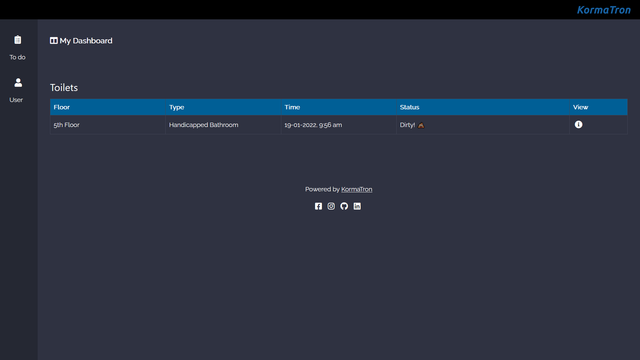Open the Facebook social icon
The height and width of the screenshot is (360, 640).
[x=318, y=206]
